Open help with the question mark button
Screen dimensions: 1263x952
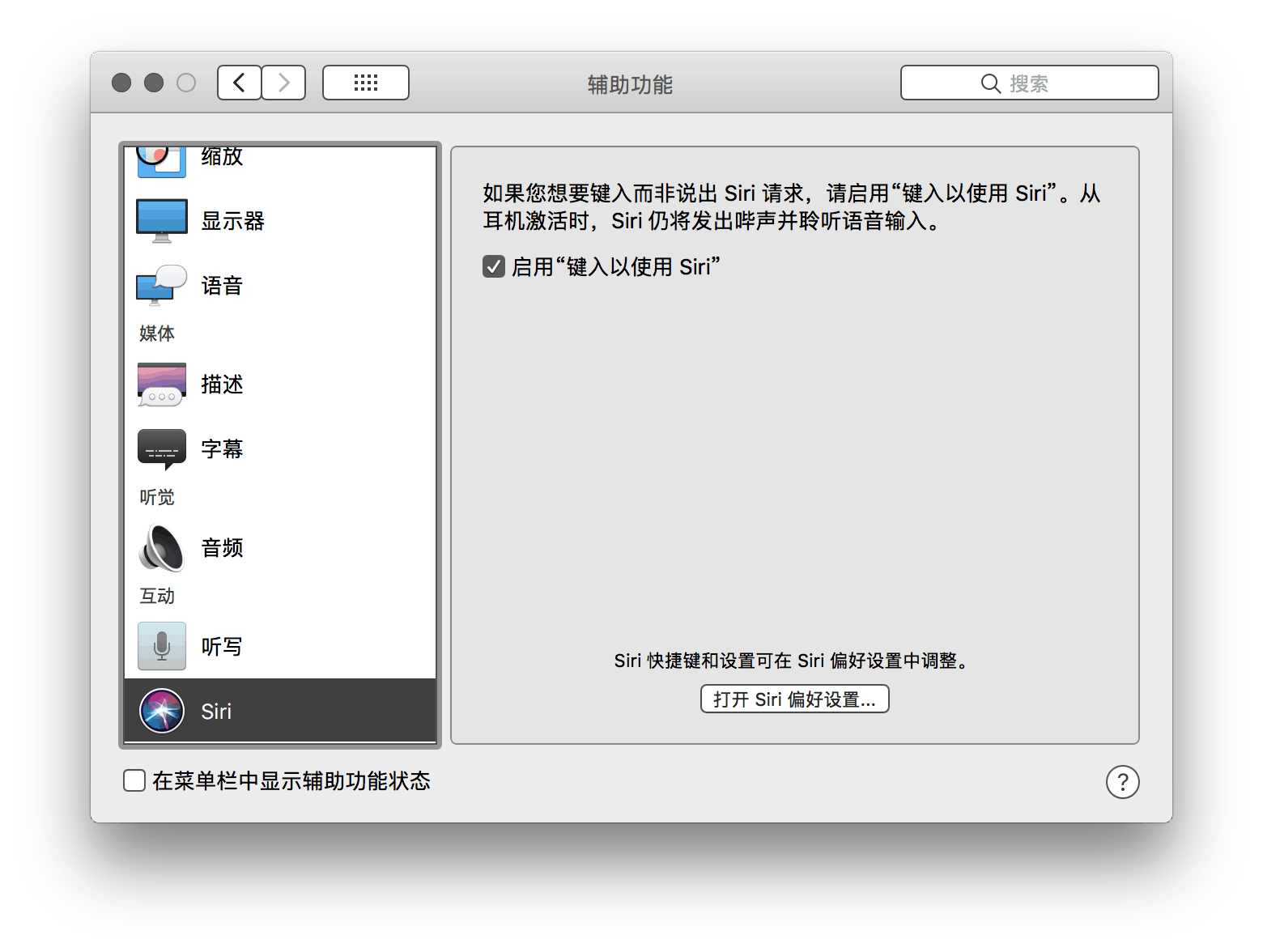point(1122,782)
